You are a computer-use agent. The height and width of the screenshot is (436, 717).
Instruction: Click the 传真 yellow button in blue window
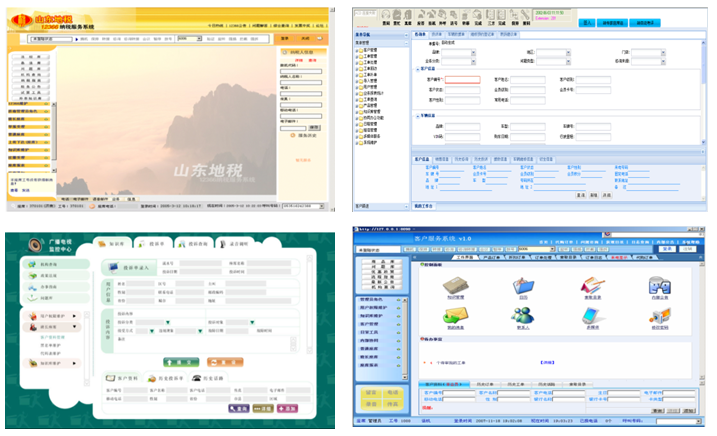(392, 404)
